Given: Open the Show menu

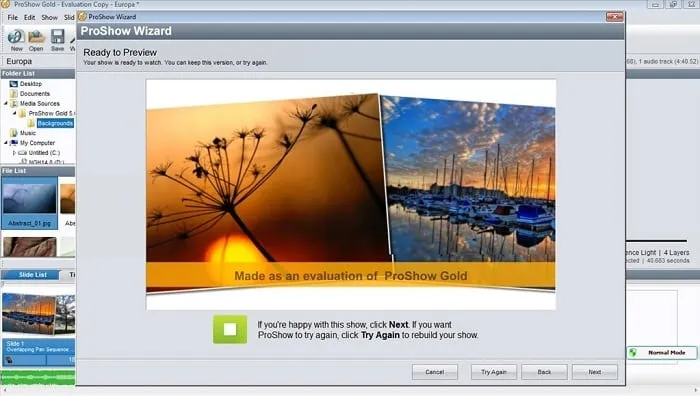Looking at the screenshot, I should 50,17.
